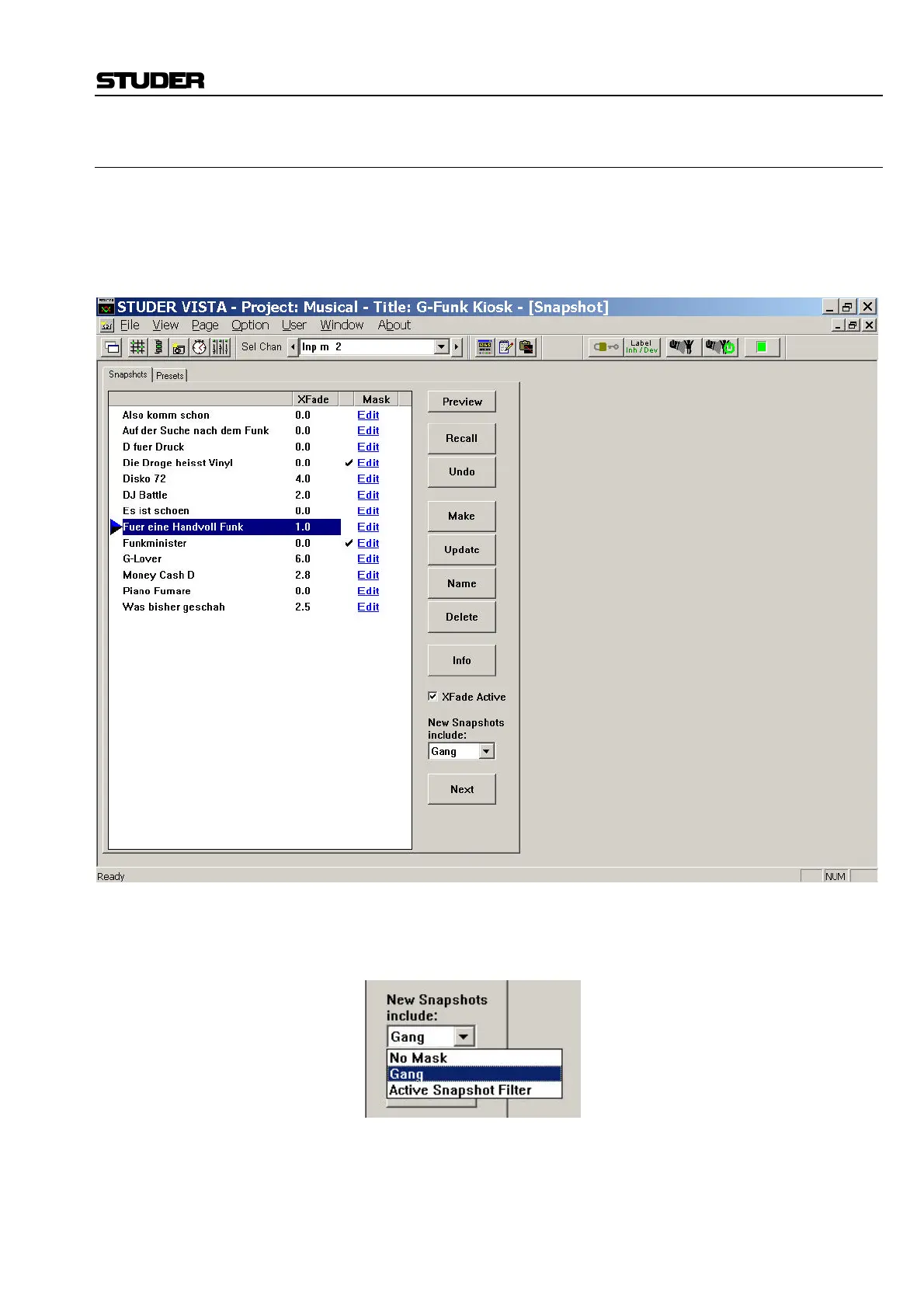Open the Option menu

pyautogui.click(x=250, y=325)
